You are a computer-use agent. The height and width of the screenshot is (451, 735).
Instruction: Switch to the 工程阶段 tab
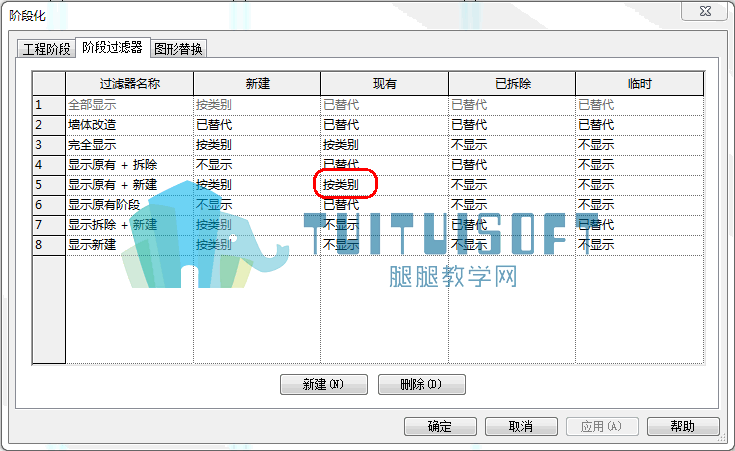pyautogui.click(x=46, y=49)
